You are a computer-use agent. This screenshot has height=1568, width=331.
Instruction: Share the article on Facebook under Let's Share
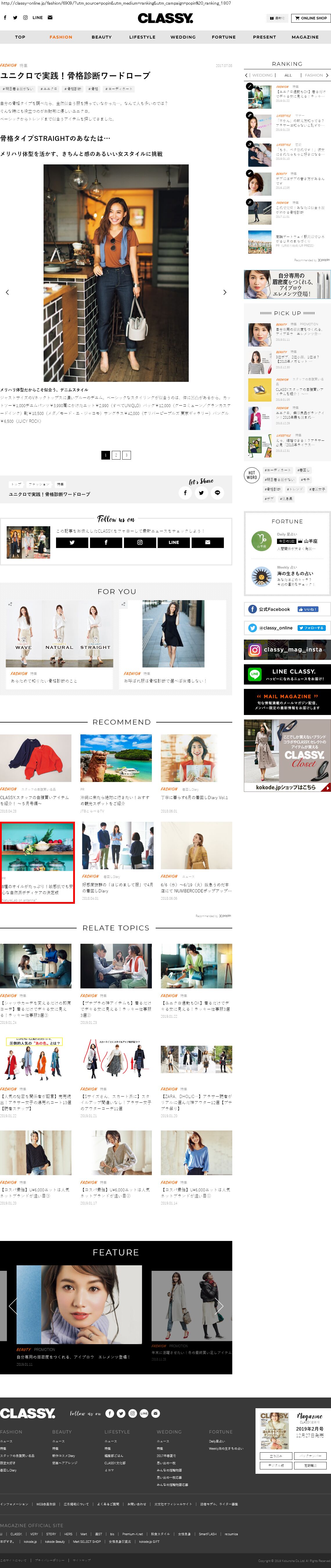click(185, 493)
